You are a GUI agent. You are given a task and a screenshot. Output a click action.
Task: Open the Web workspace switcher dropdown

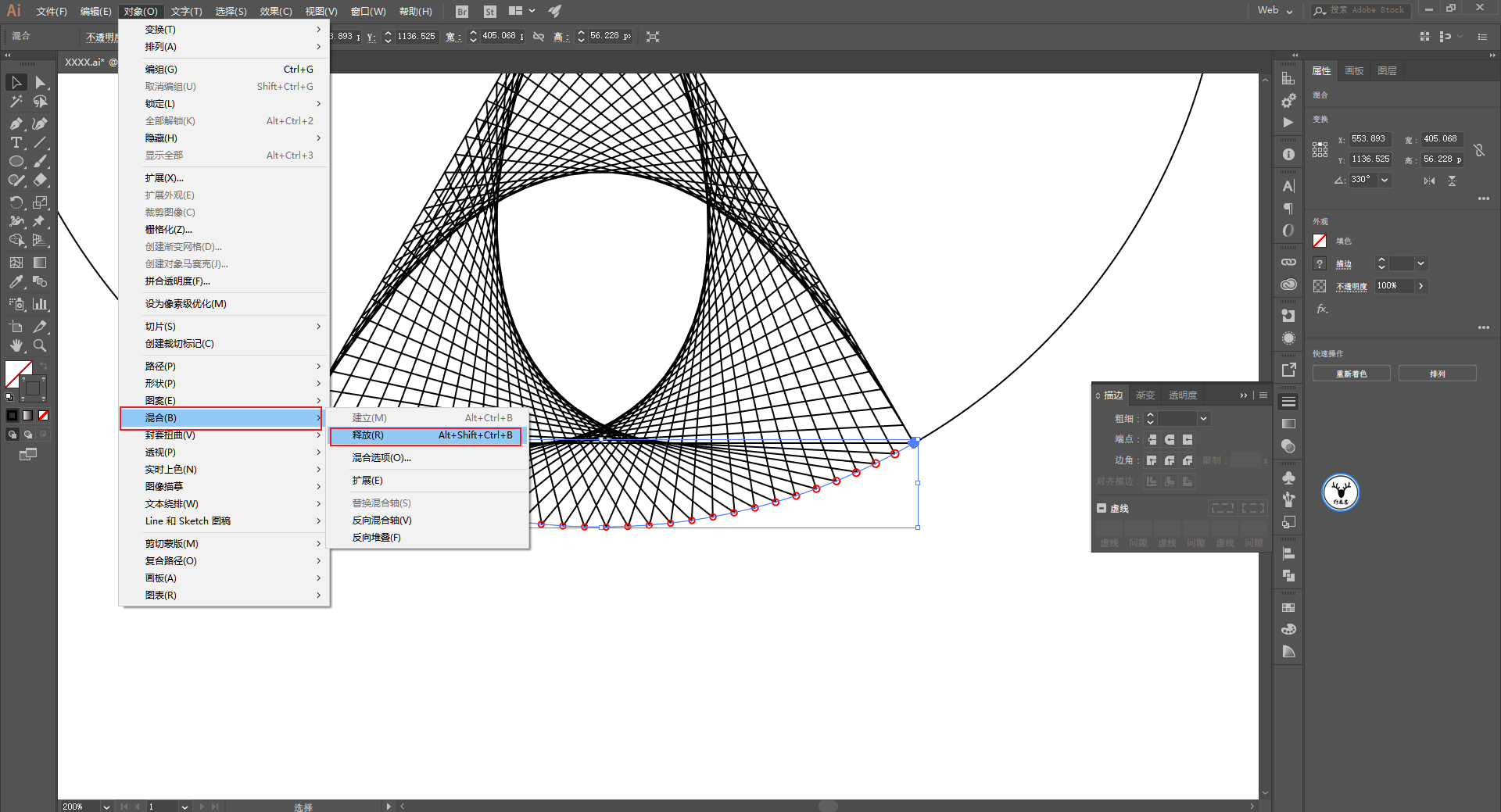tap(1275, 11)
